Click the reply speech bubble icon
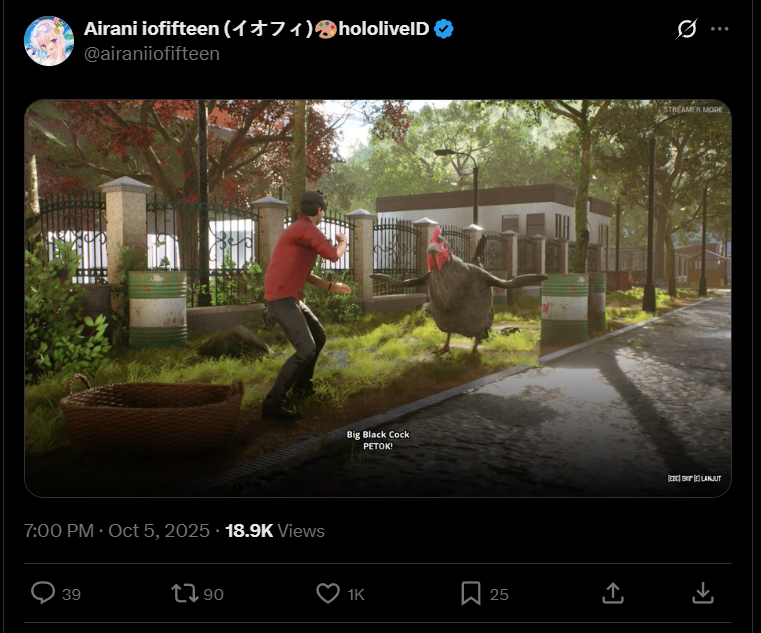The width and height of the screenshot is (761, 633). [43, 593]
